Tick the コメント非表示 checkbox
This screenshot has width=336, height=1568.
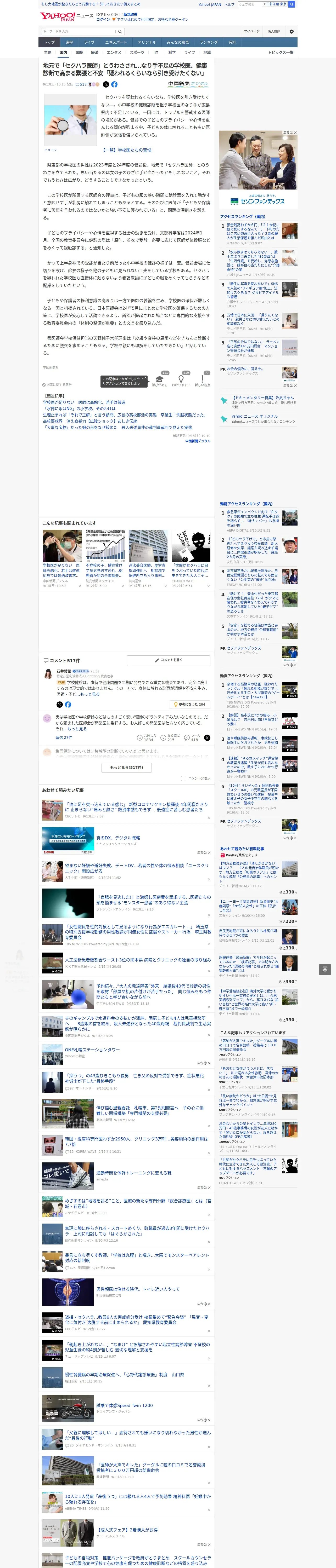coord(183,778)
